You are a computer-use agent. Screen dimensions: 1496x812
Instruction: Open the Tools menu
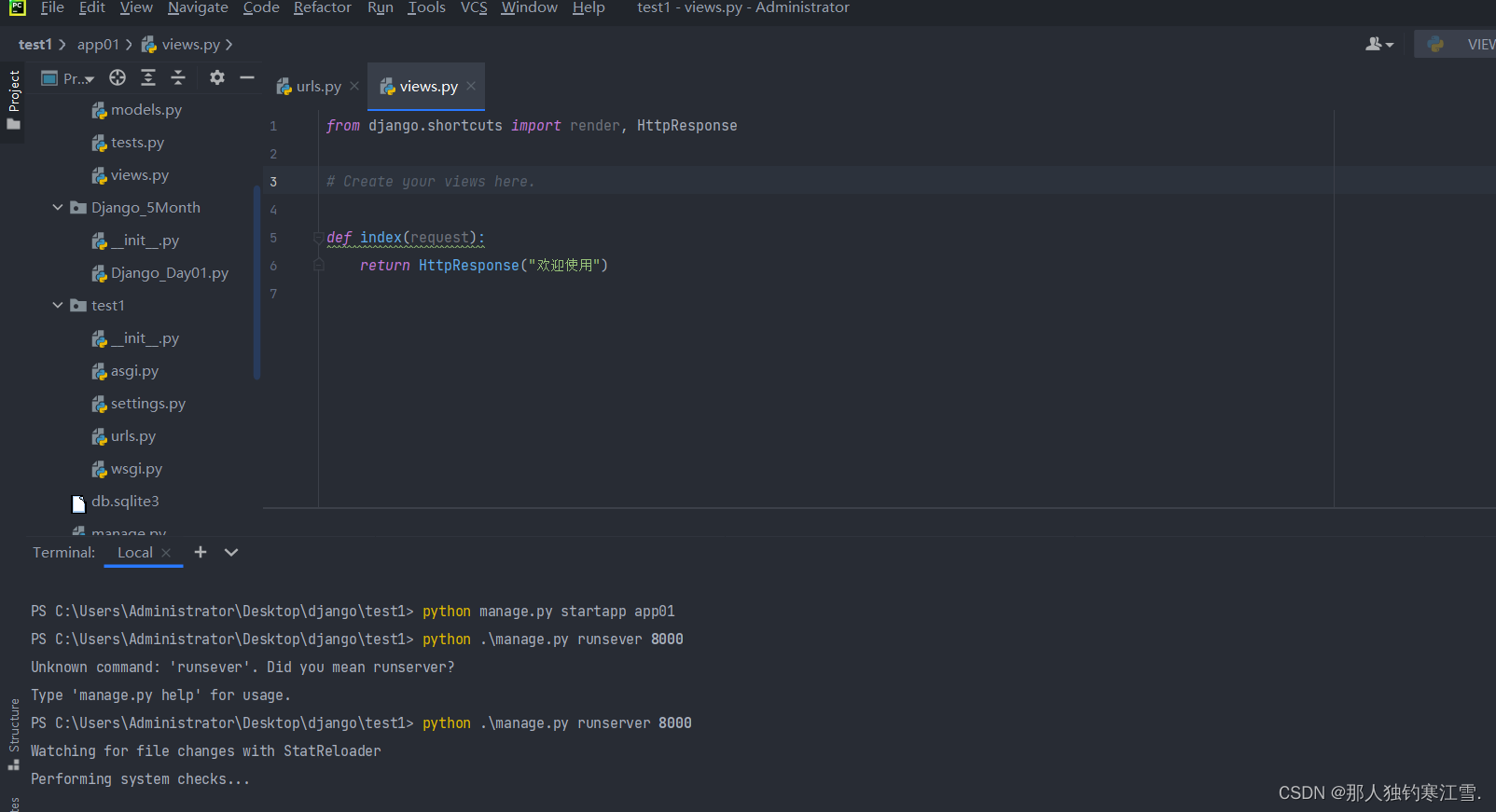[426, 7]
